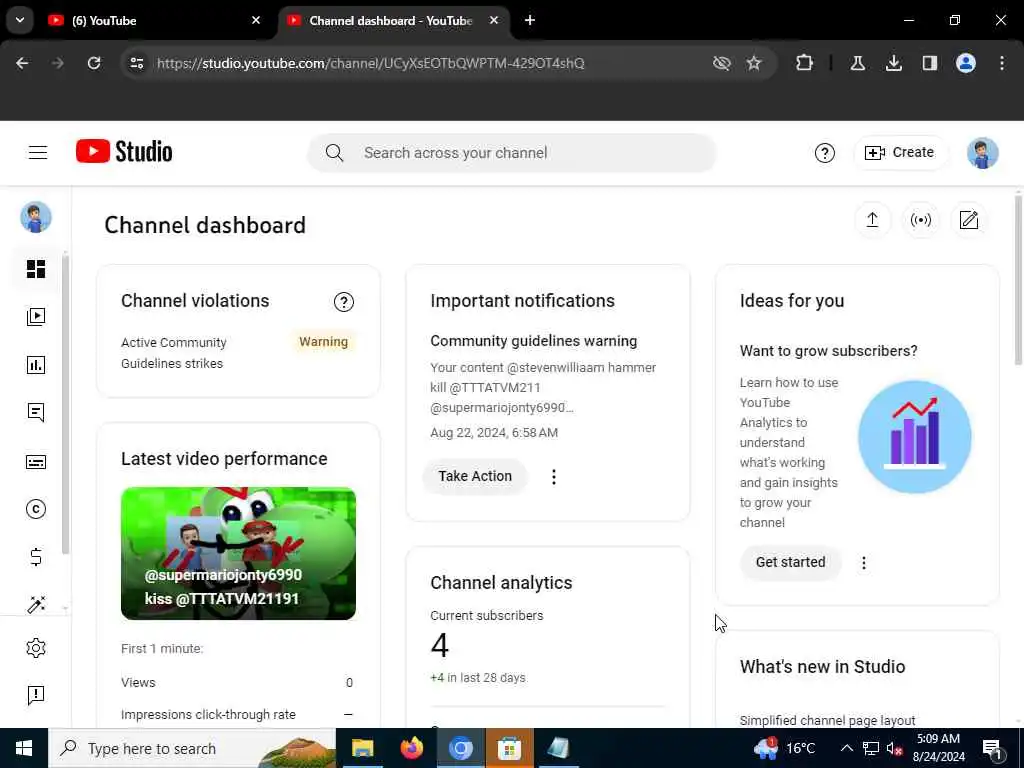Open the Content sidebar icon
This screenshot has width=1024, height=768.
[36, 317]
